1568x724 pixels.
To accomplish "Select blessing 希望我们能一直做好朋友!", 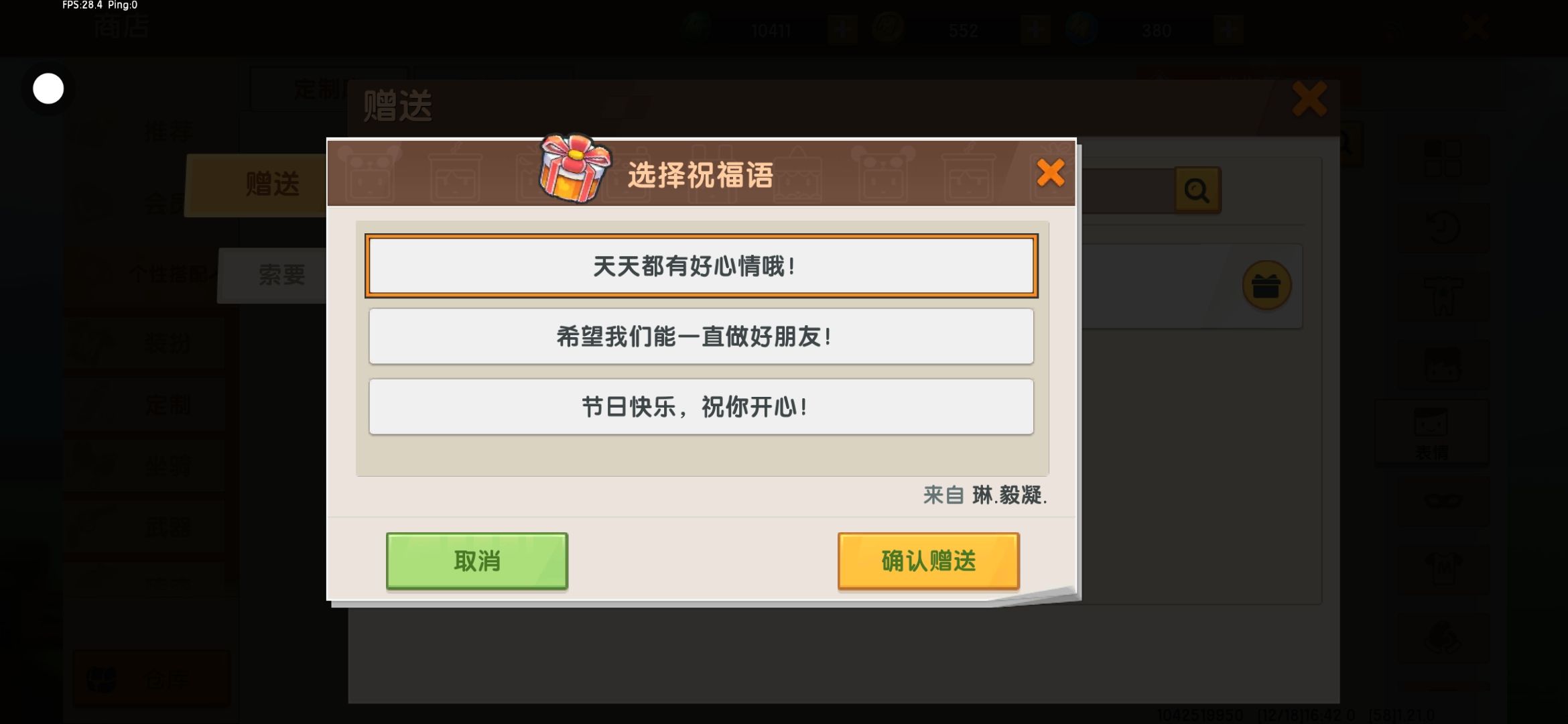I will click(701, 336).
